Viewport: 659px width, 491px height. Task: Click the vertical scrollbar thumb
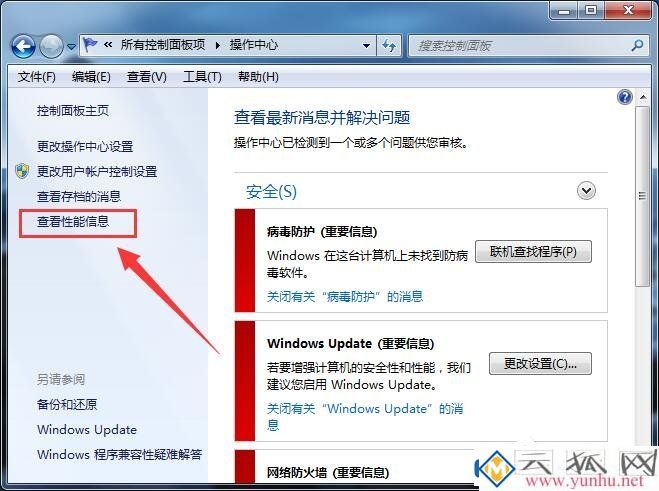coord(642,196)
